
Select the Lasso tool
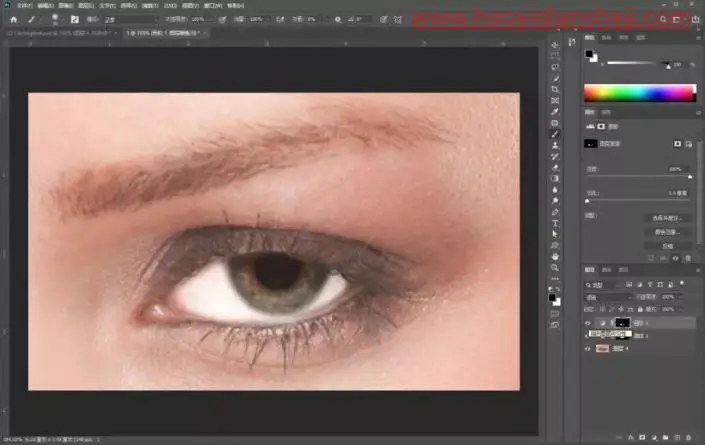[555, 67]
